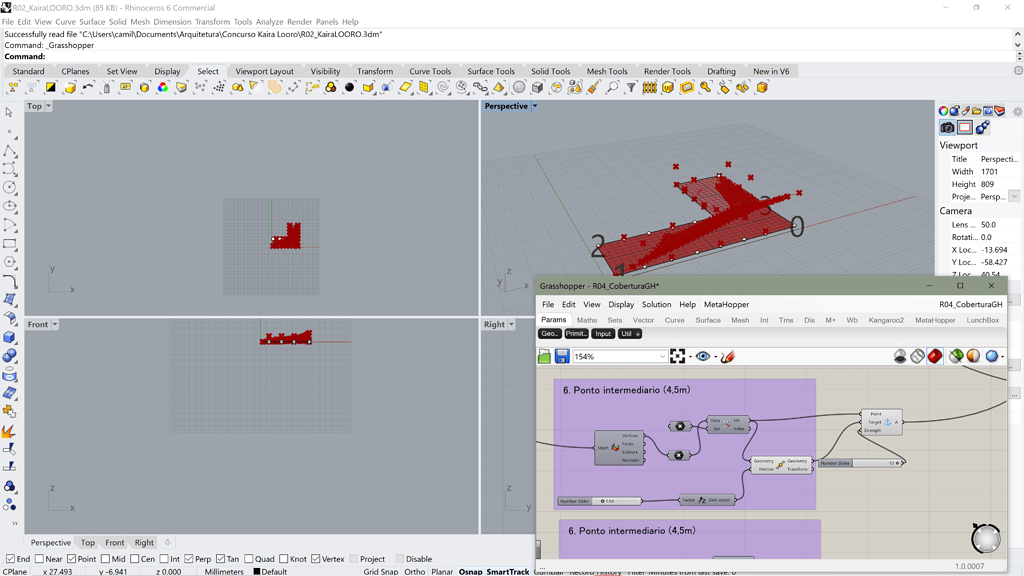The height and width of the screenshot is (576, 1024).
Task: Open the Analyze menu in Rhino
Action: click(269, 22)
